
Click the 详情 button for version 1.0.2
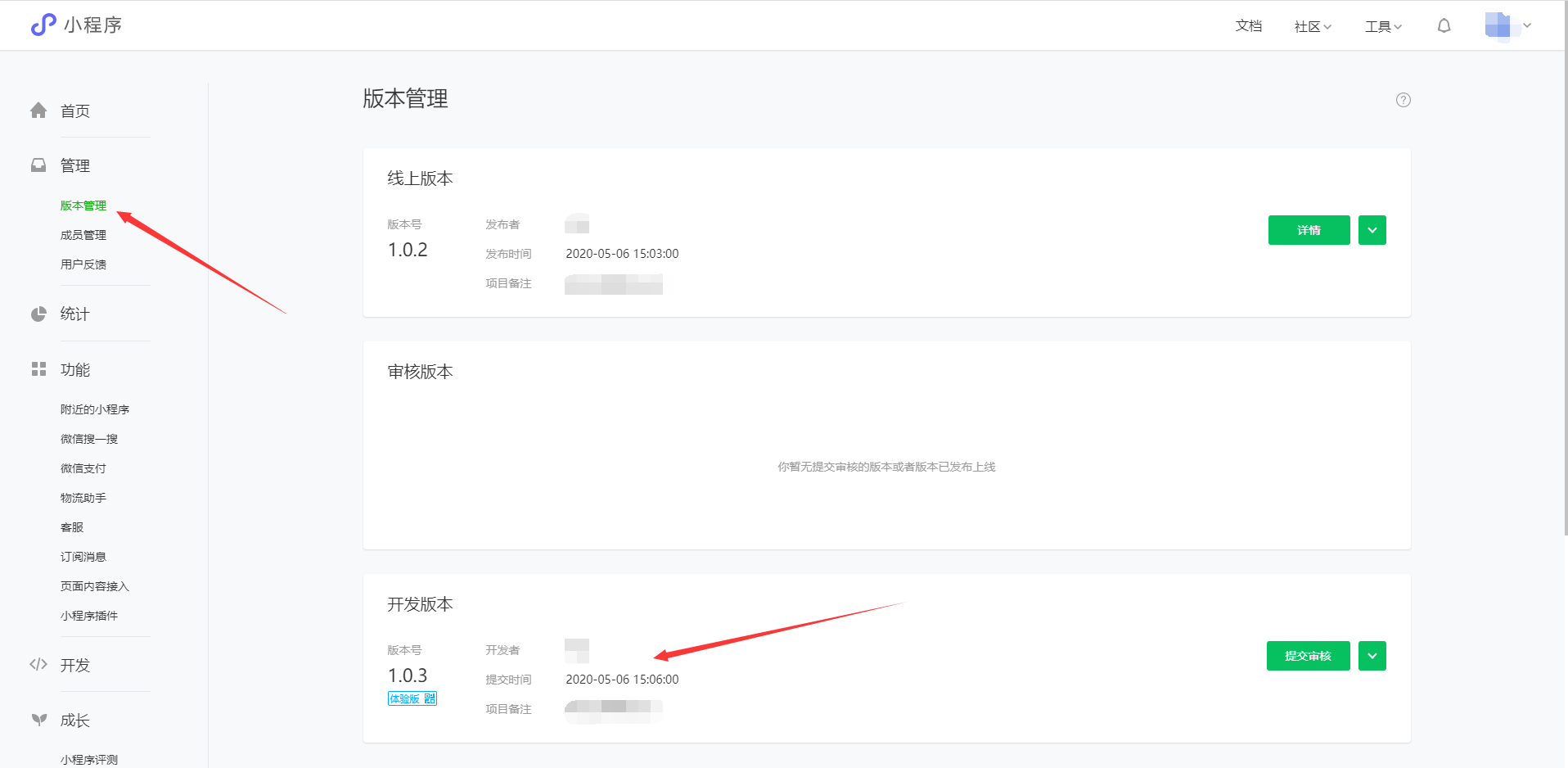click(x=1308, y=230)
